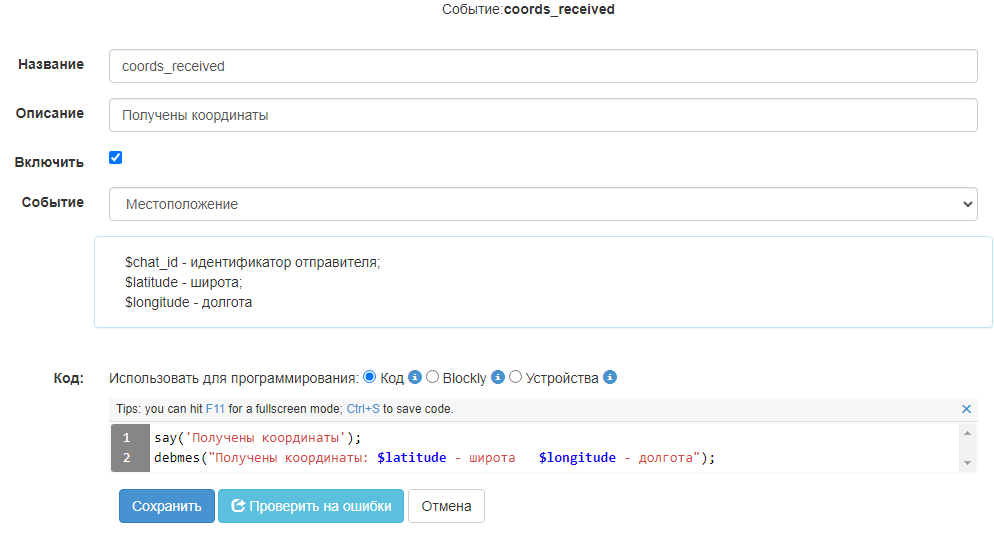Click the code editor scroll-down arrow

[x=967, y=464]
